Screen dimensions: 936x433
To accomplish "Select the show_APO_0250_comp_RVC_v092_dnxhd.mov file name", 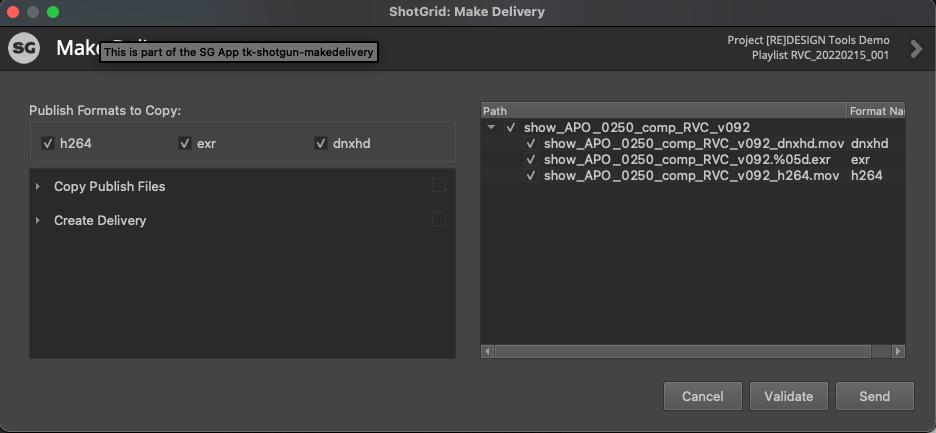I will click(694, 143).
